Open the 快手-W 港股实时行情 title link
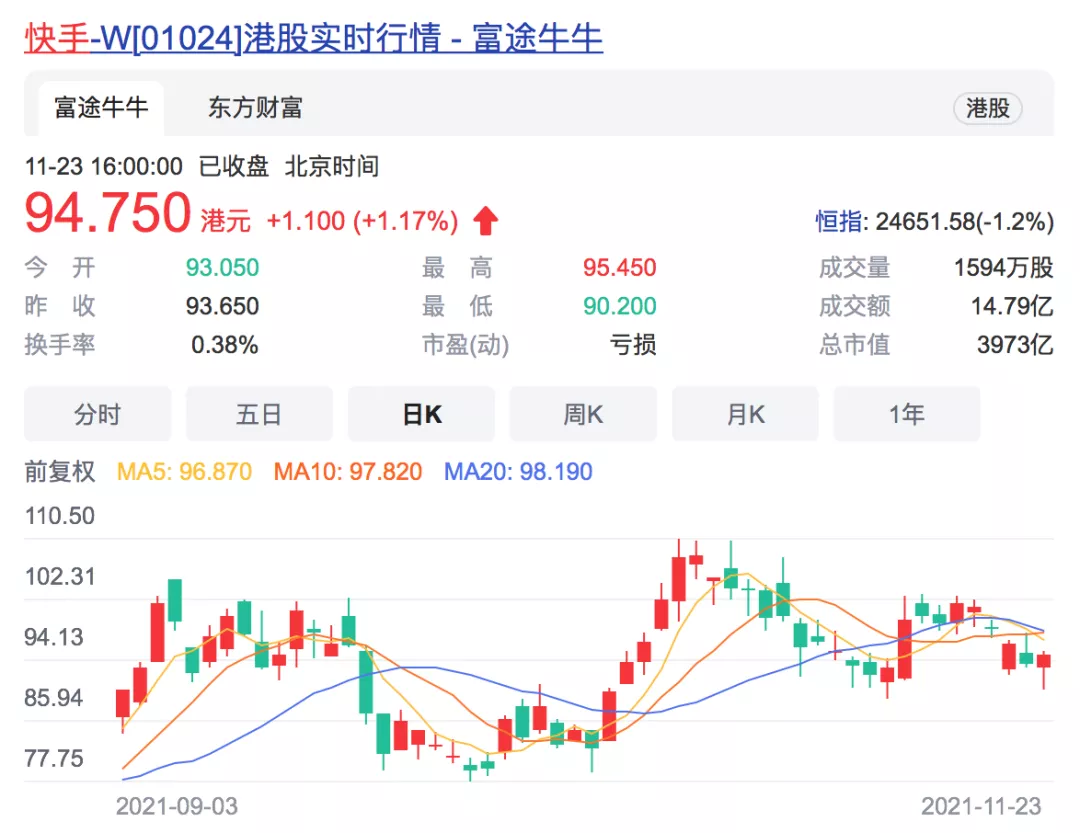The height and width of the screenshot is (833, 1080). [314, 38]
